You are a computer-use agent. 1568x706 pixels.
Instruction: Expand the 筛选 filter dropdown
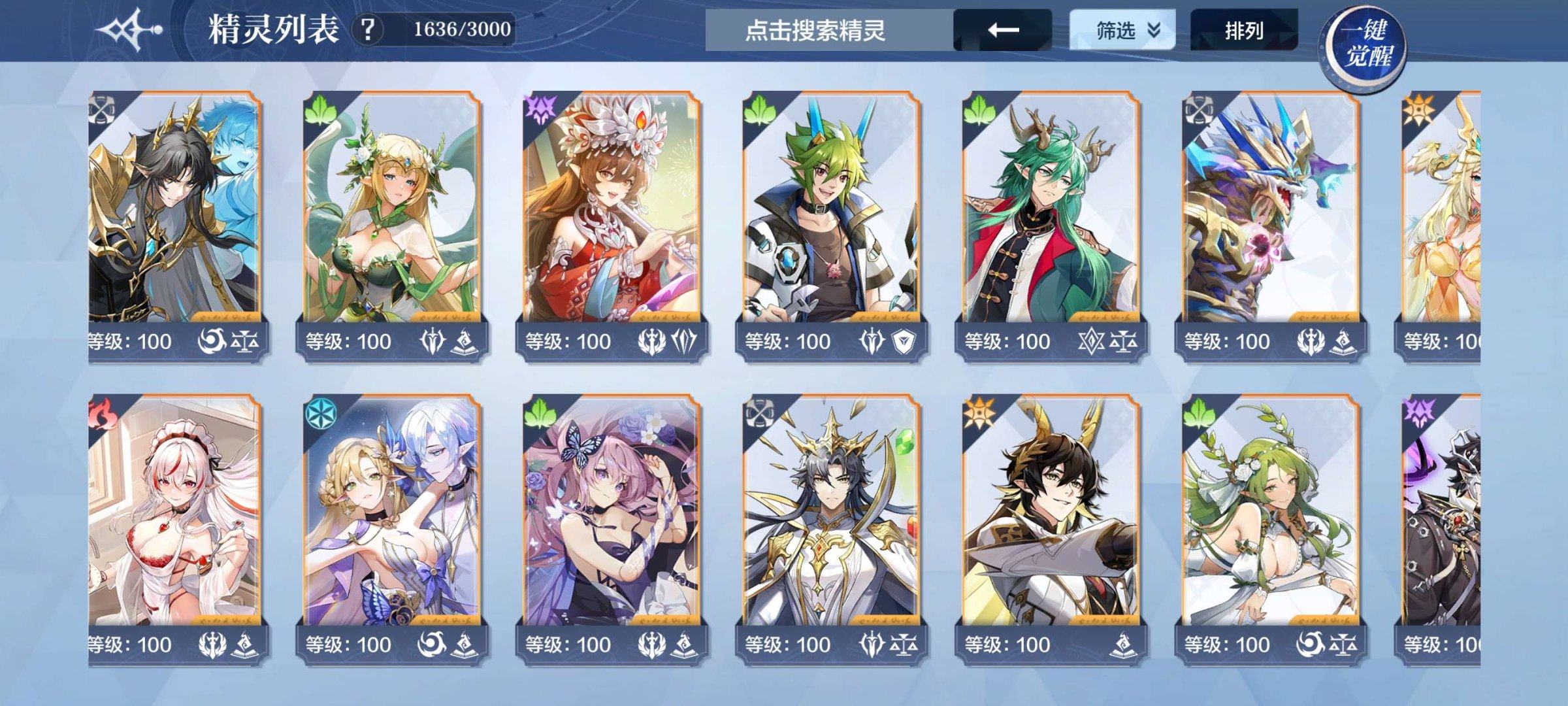[1122, 30]
